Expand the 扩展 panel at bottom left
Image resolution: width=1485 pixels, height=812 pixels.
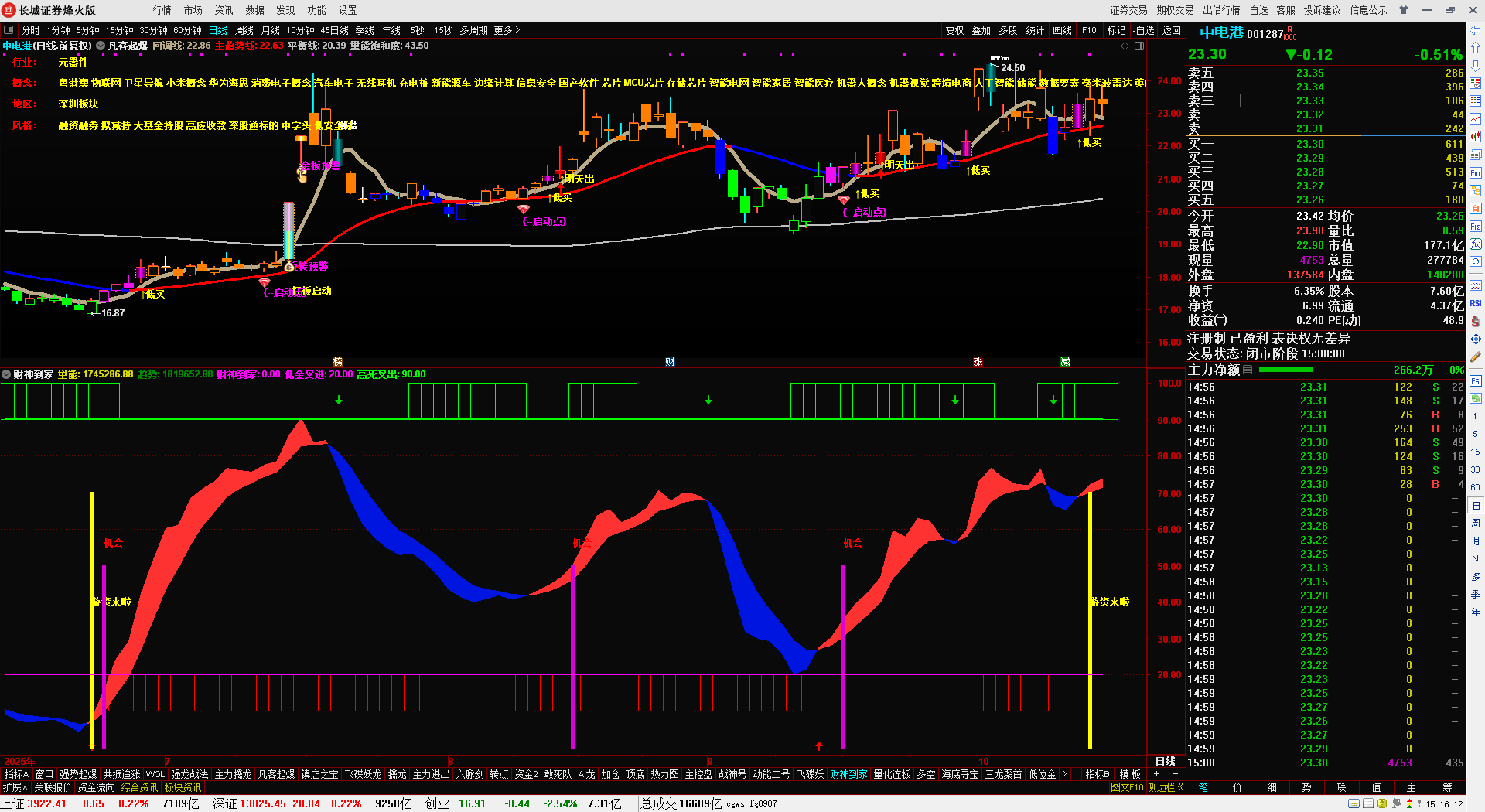[15, 787]
